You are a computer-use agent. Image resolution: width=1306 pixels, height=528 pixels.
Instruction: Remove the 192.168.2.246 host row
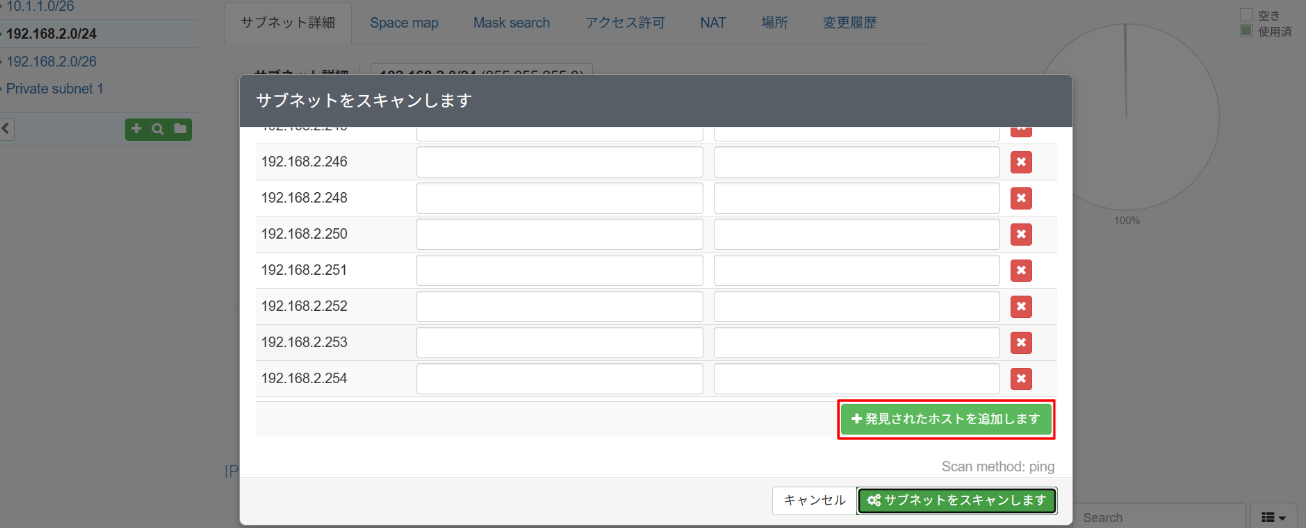[x=1021, y=162]
